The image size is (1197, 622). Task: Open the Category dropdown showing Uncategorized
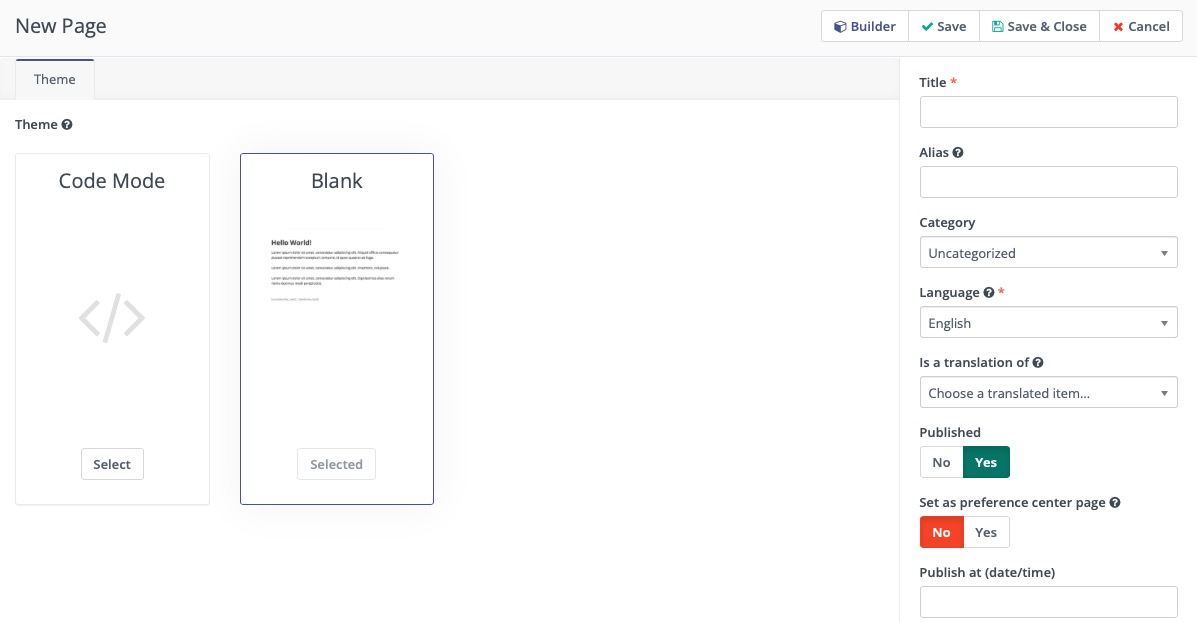coord(1048,252)
